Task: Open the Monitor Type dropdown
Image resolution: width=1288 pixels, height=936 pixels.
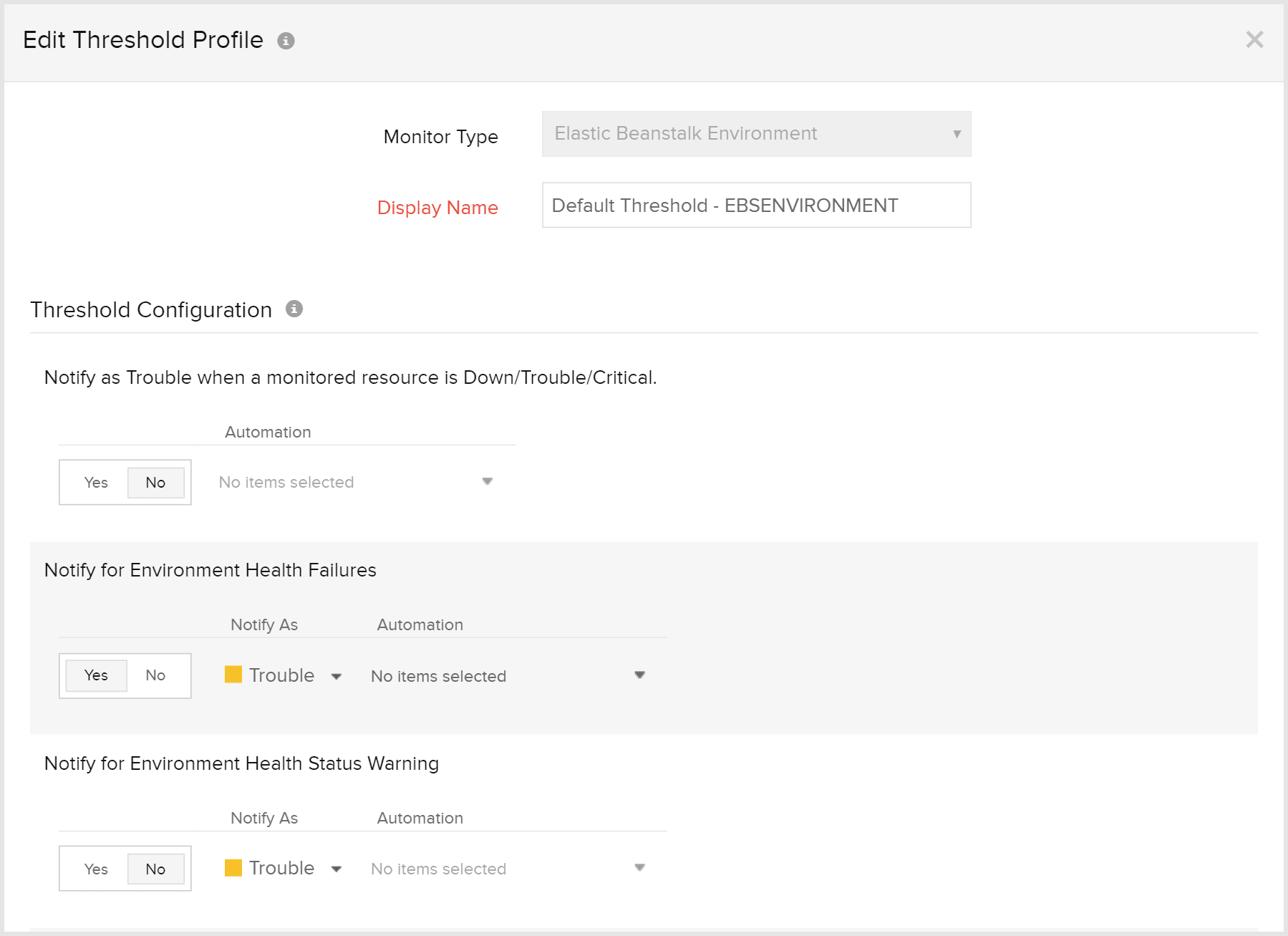Action: (756, 134)
